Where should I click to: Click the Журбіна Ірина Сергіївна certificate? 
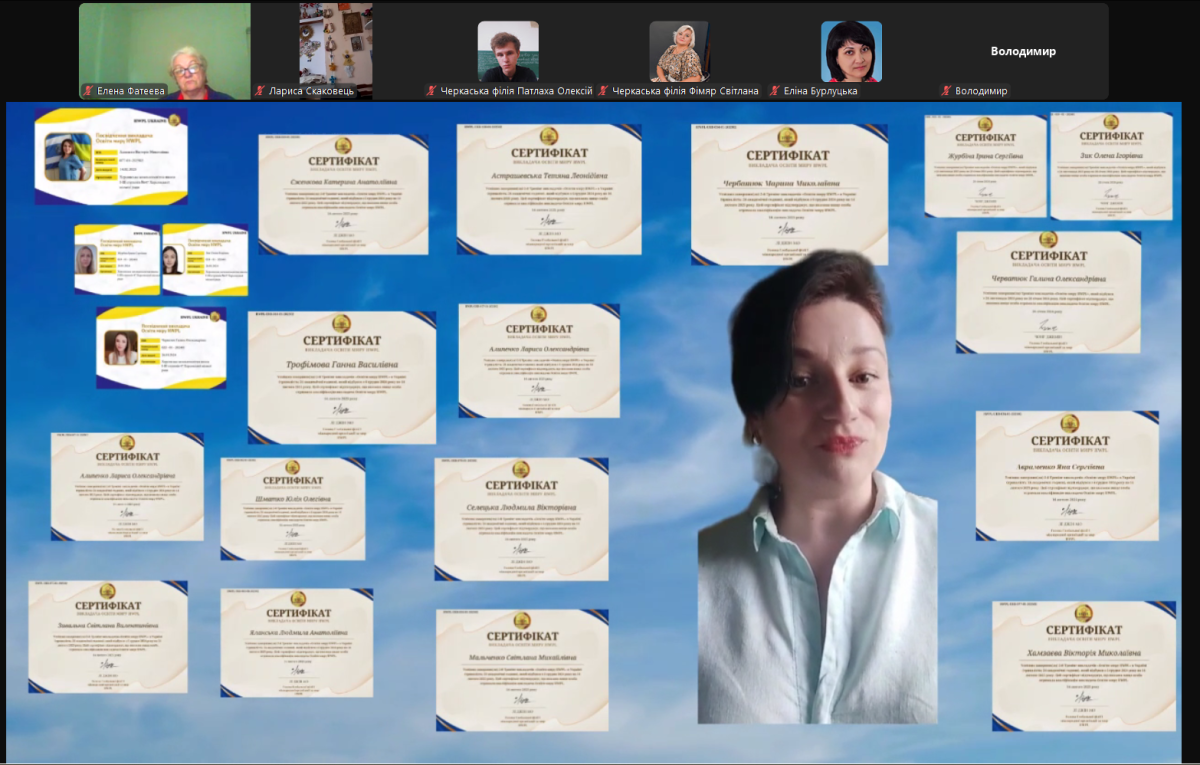click(985, 166)
